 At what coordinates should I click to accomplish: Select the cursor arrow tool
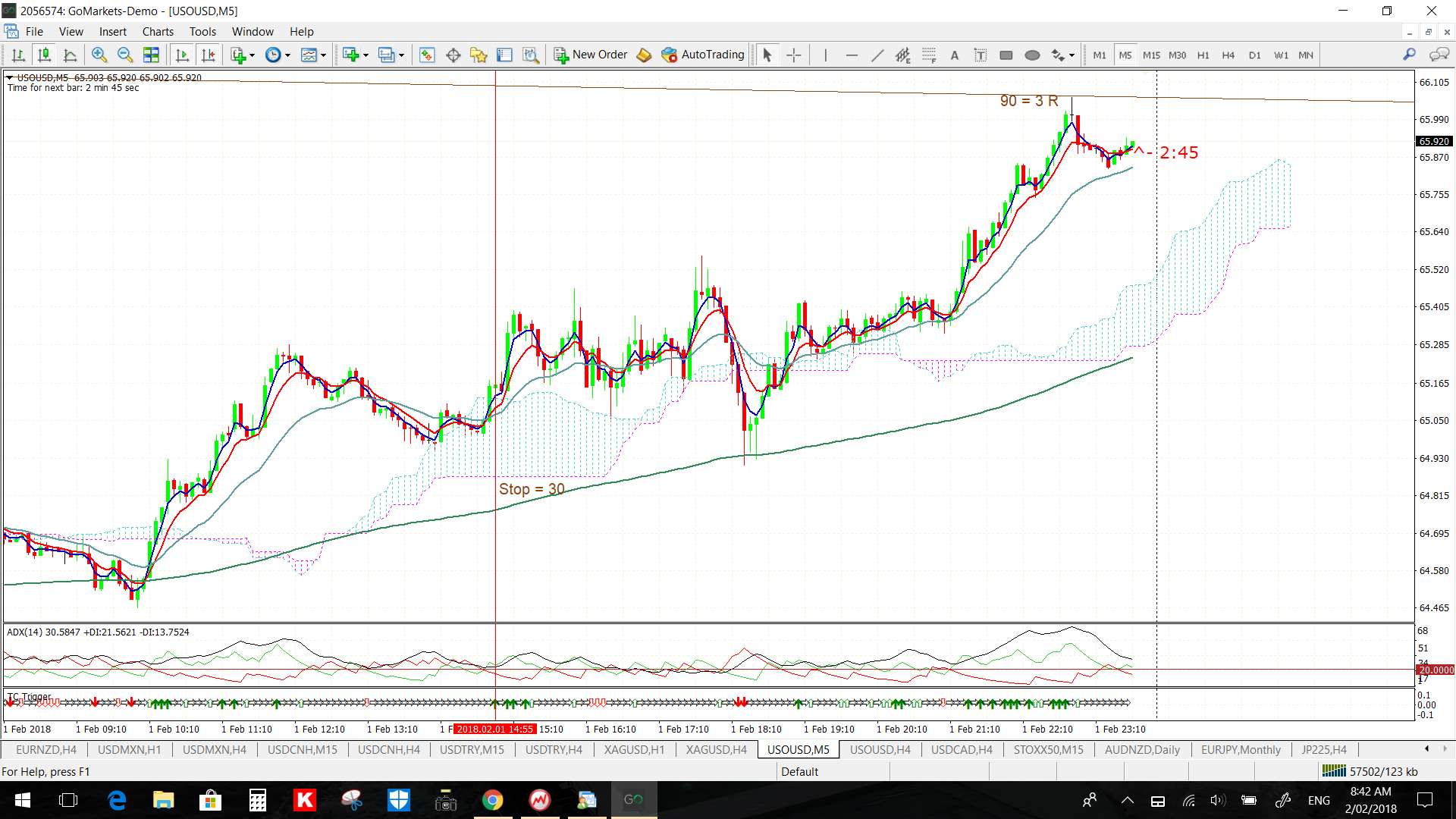pos(767,55)
